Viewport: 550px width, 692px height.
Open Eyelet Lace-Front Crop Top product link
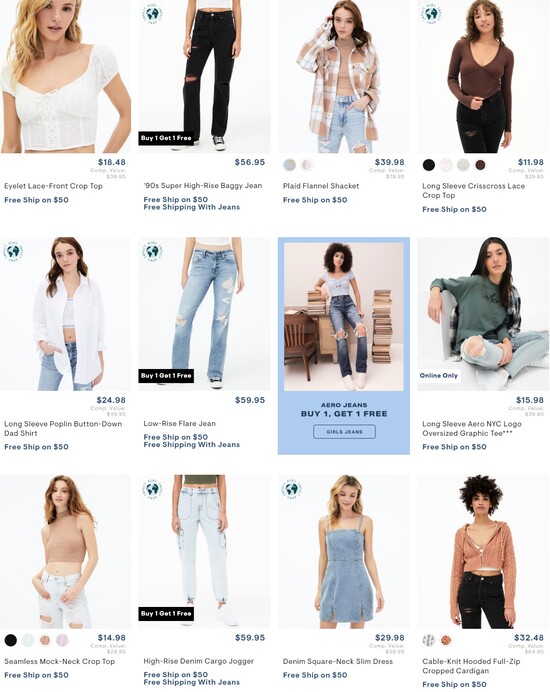[x=53, y=186]
